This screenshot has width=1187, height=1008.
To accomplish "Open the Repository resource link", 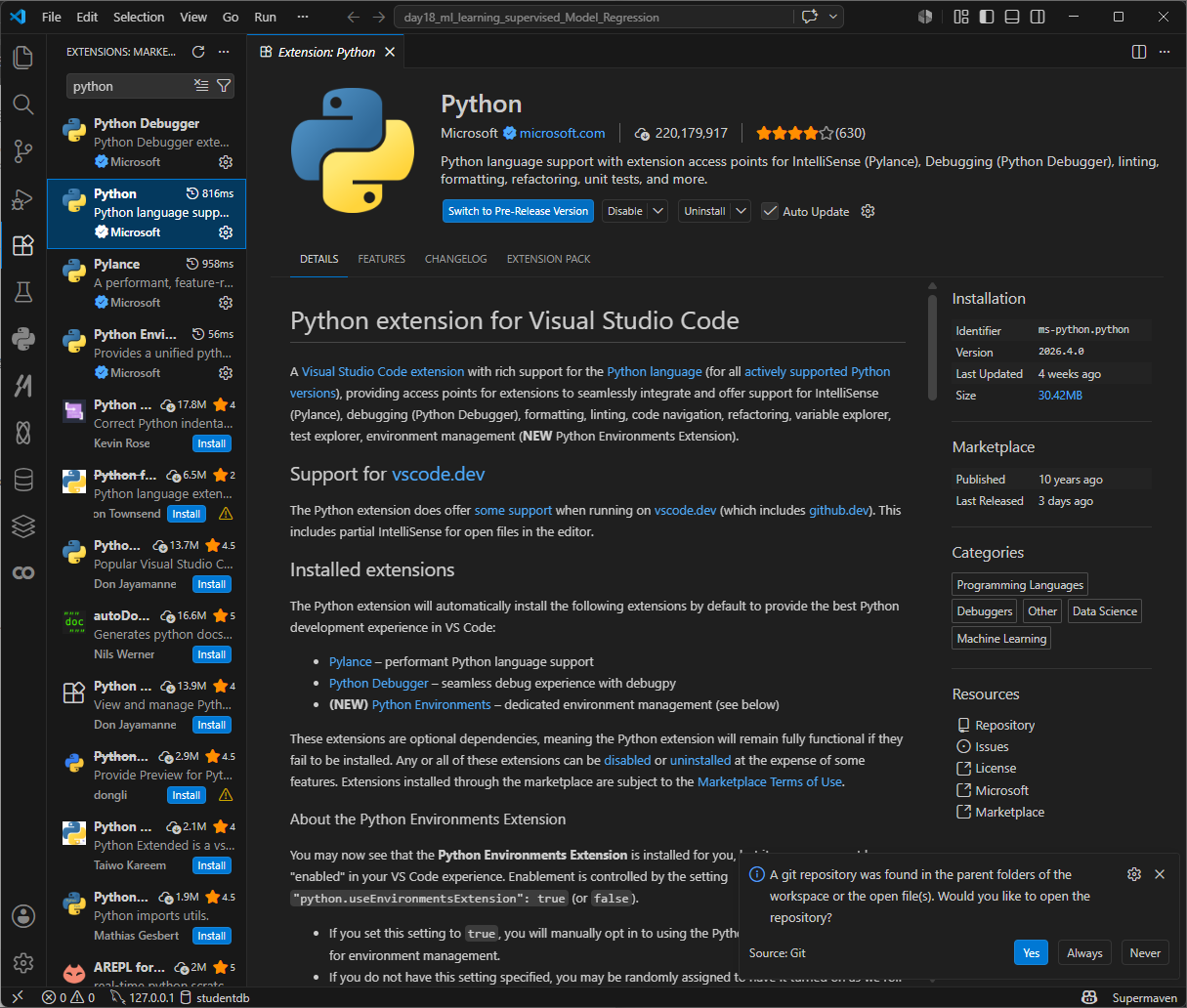I will click(x=1004, y=725).
